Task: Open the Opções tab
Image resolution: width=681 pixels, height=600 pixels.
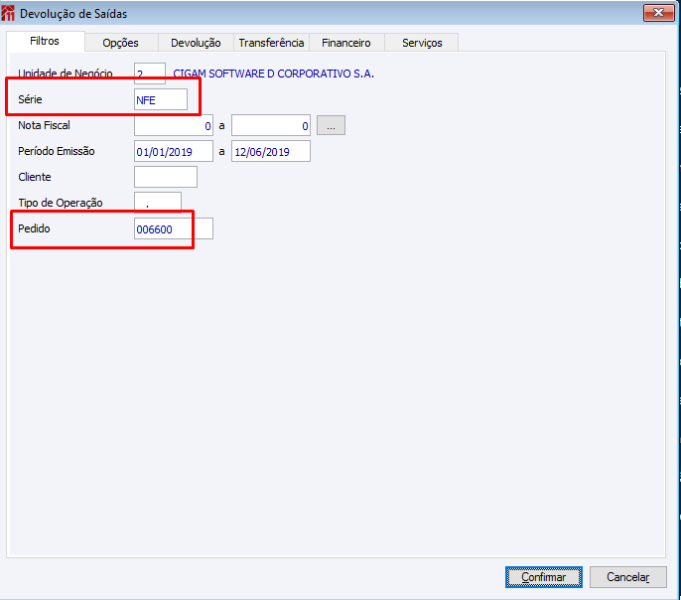Action: click(x=121, y=43)
